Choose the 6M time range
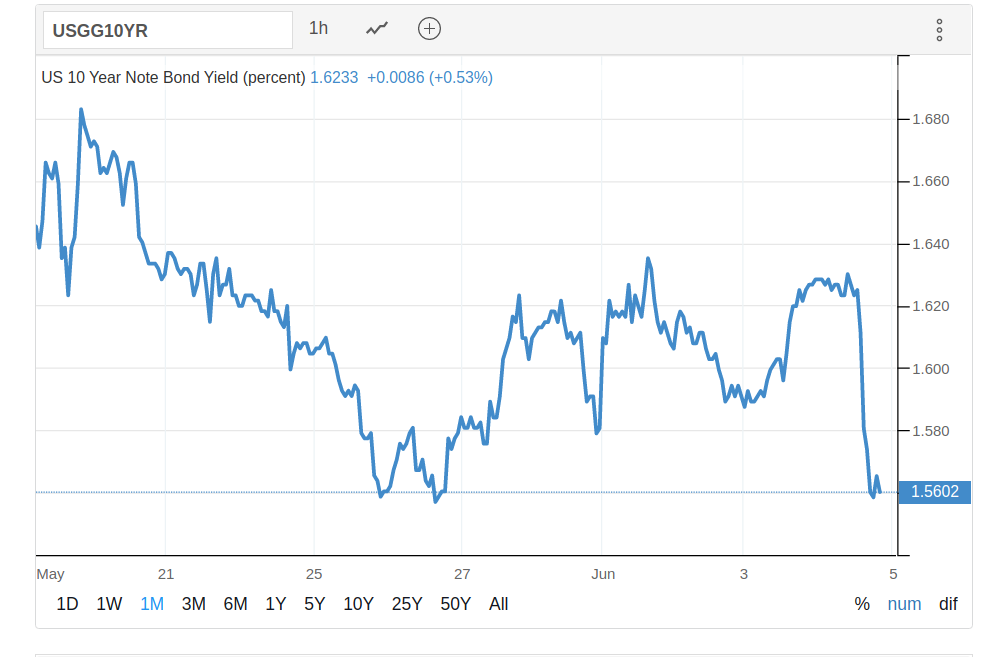 point(235,604)
